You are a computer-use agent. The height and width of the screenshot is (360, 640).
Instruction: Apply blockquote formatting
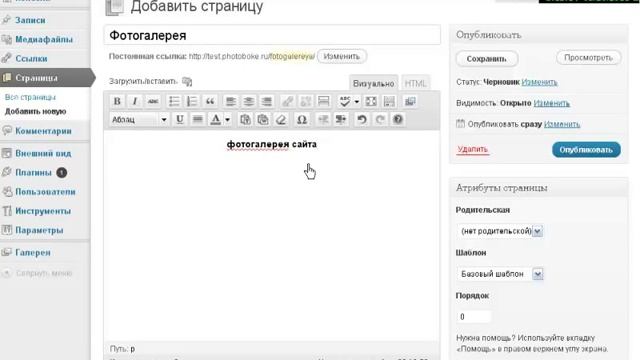pyautogui.click(x=210, y=101)
